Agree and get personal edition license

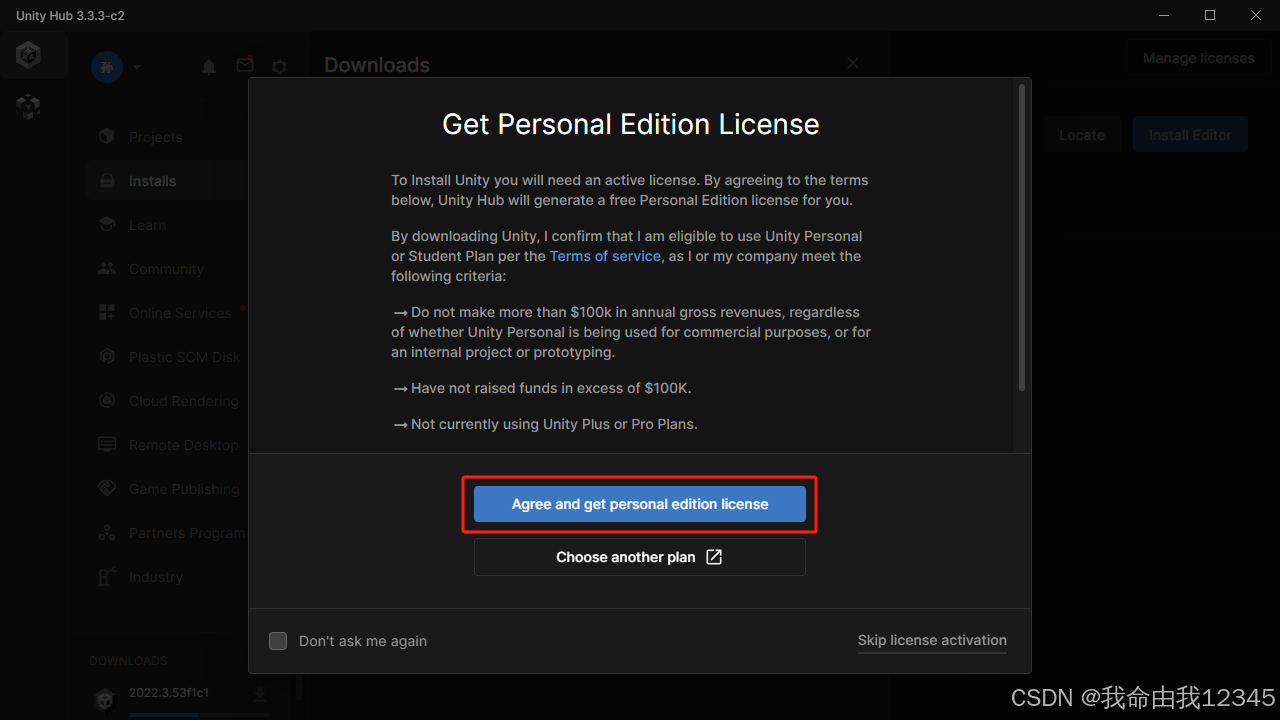[x=640, y=504]
